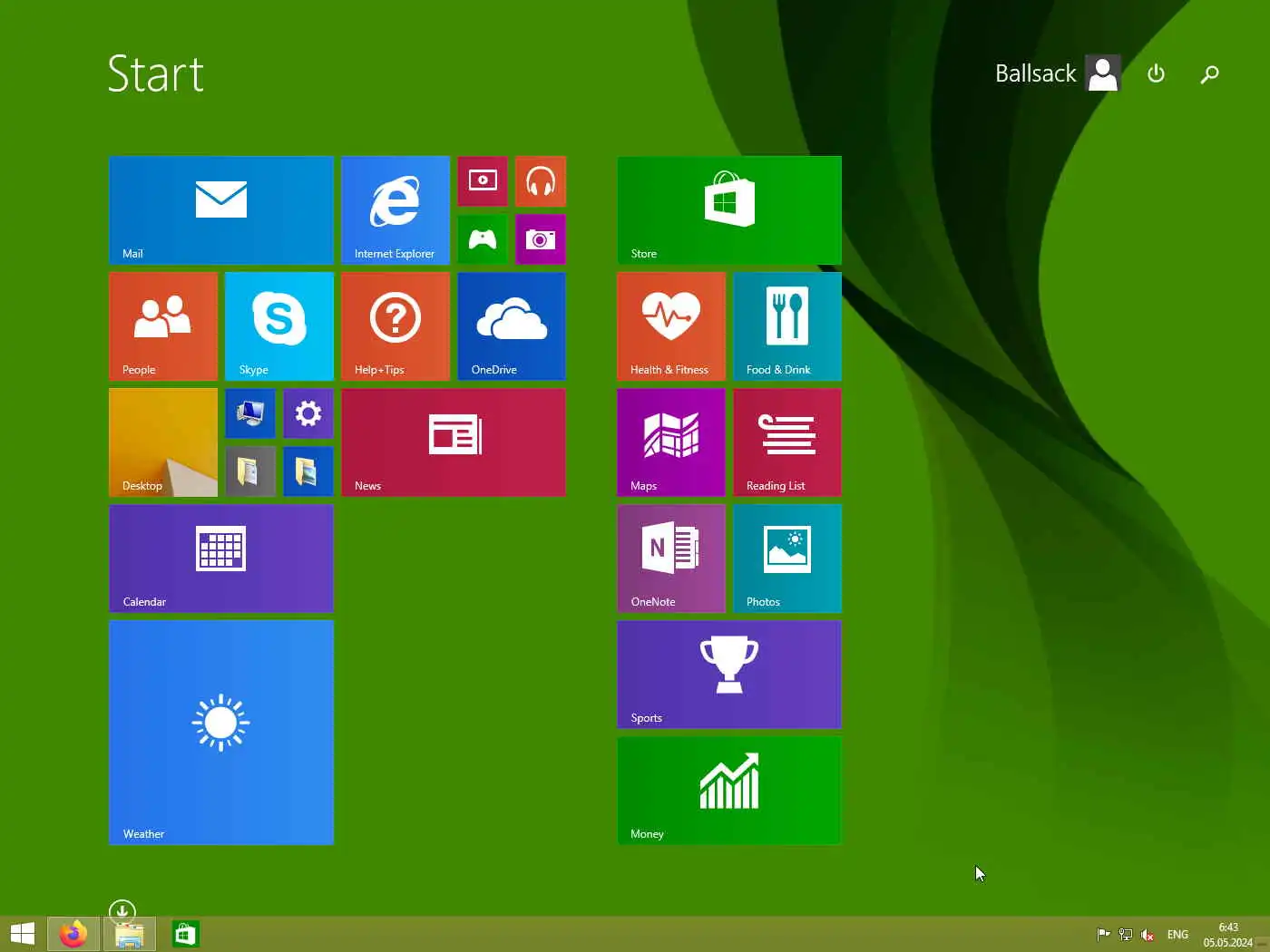
Task: Click the network tray icon
Action: click(1126, 934)
